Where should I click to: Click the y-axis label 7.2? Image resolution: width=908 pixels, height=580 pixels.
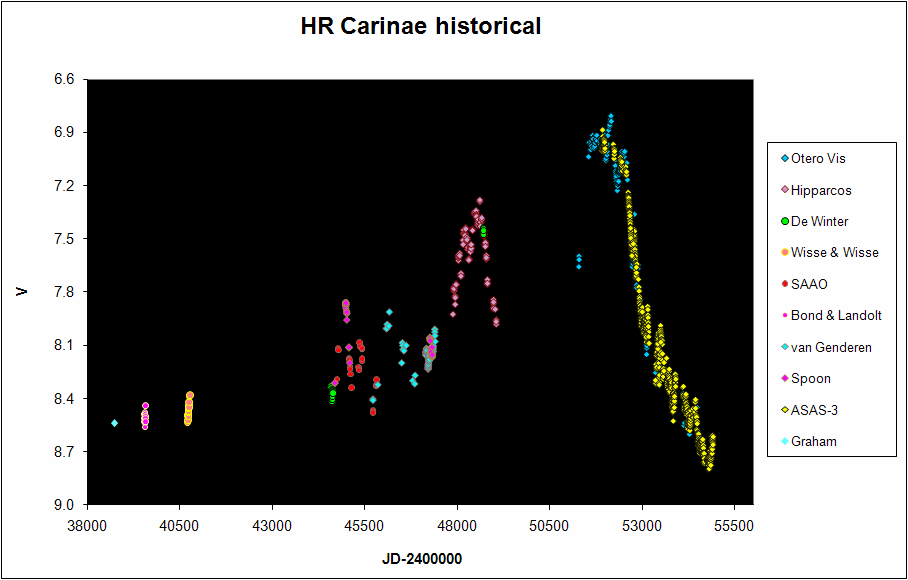click(64, 186)
